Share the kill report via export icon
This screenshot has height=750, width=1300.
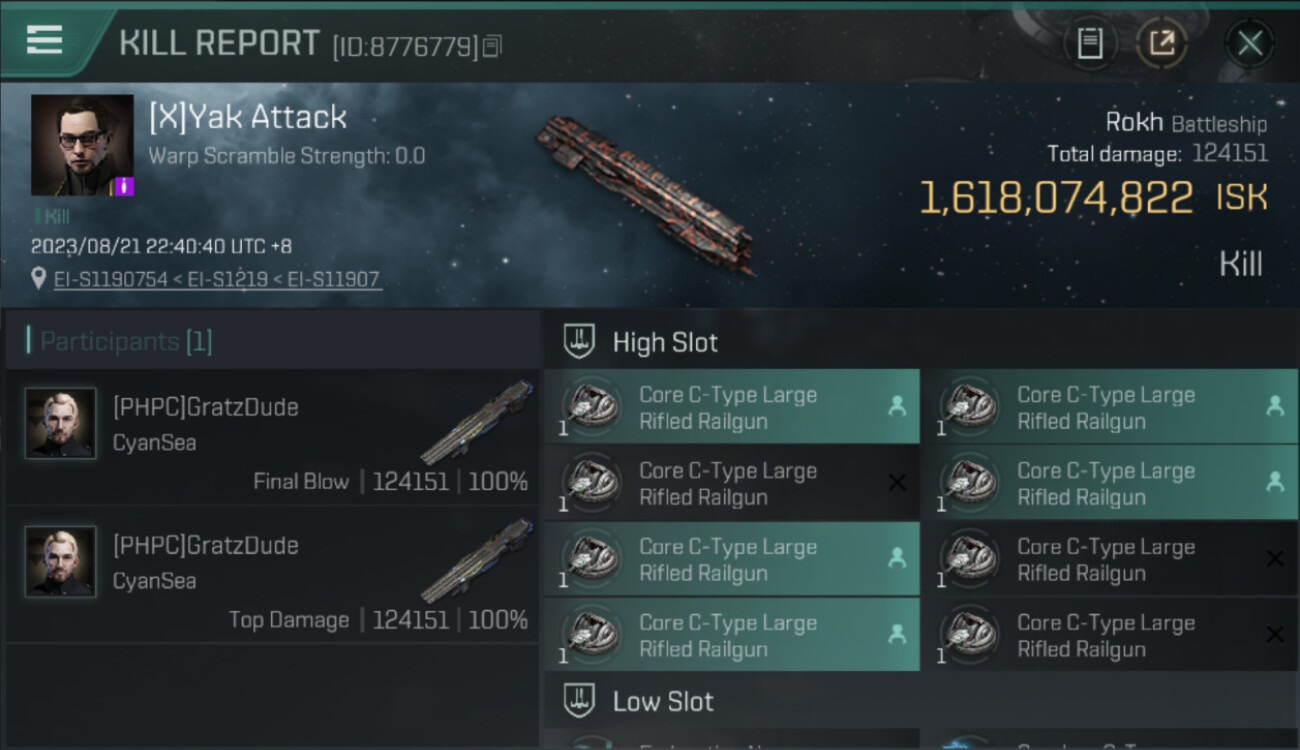(1161, 43)
